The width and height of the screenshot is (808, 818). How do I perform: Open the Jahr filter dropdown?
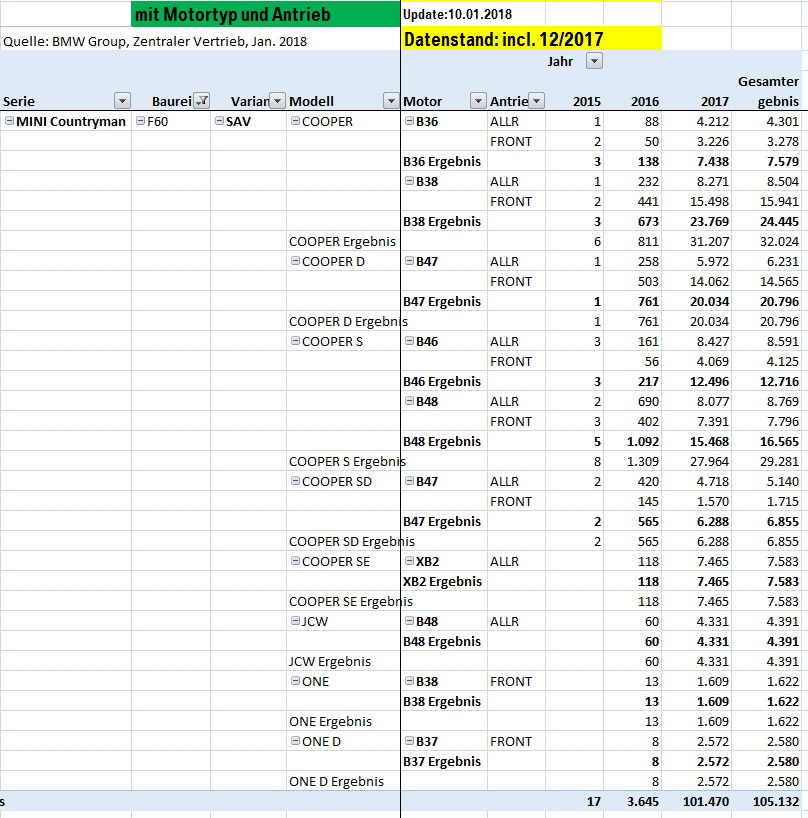(594, 61)
